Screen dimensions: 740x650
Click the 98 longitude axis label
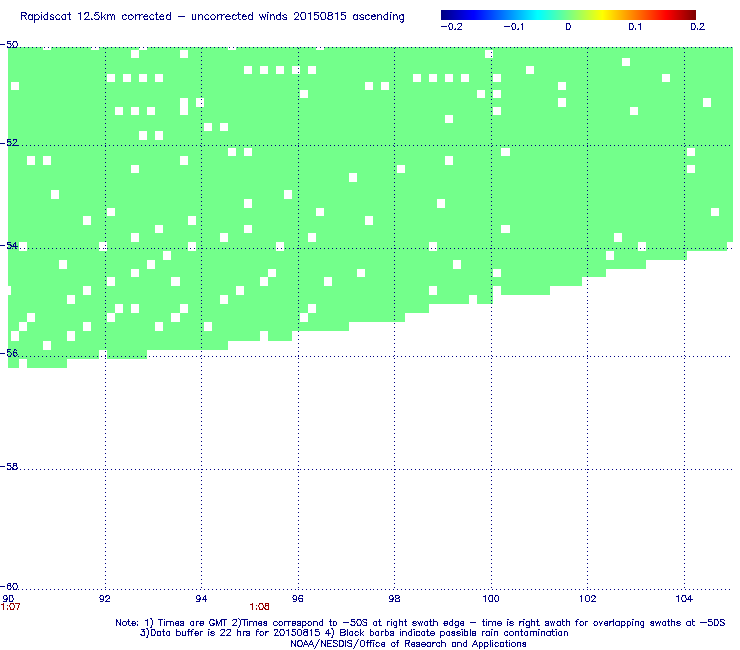coord(394,599)
